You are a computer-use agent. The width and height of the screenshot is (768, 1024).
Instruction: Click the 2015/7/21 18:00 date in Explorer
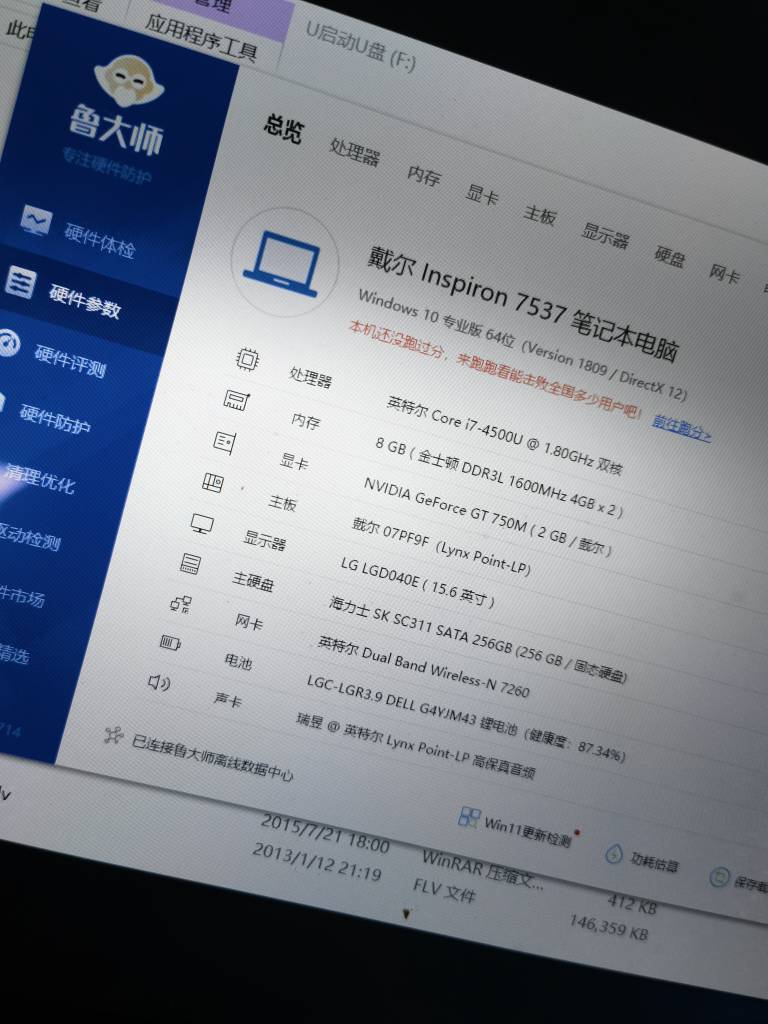(x=325, y=833)
